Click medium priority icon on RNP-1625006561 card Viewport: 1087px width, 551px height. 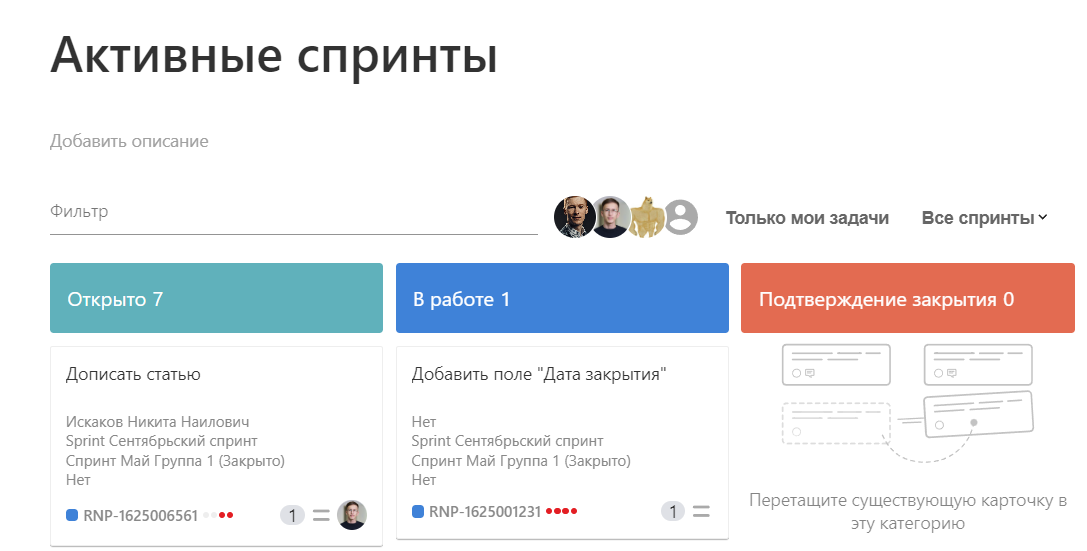coord(321,516)
